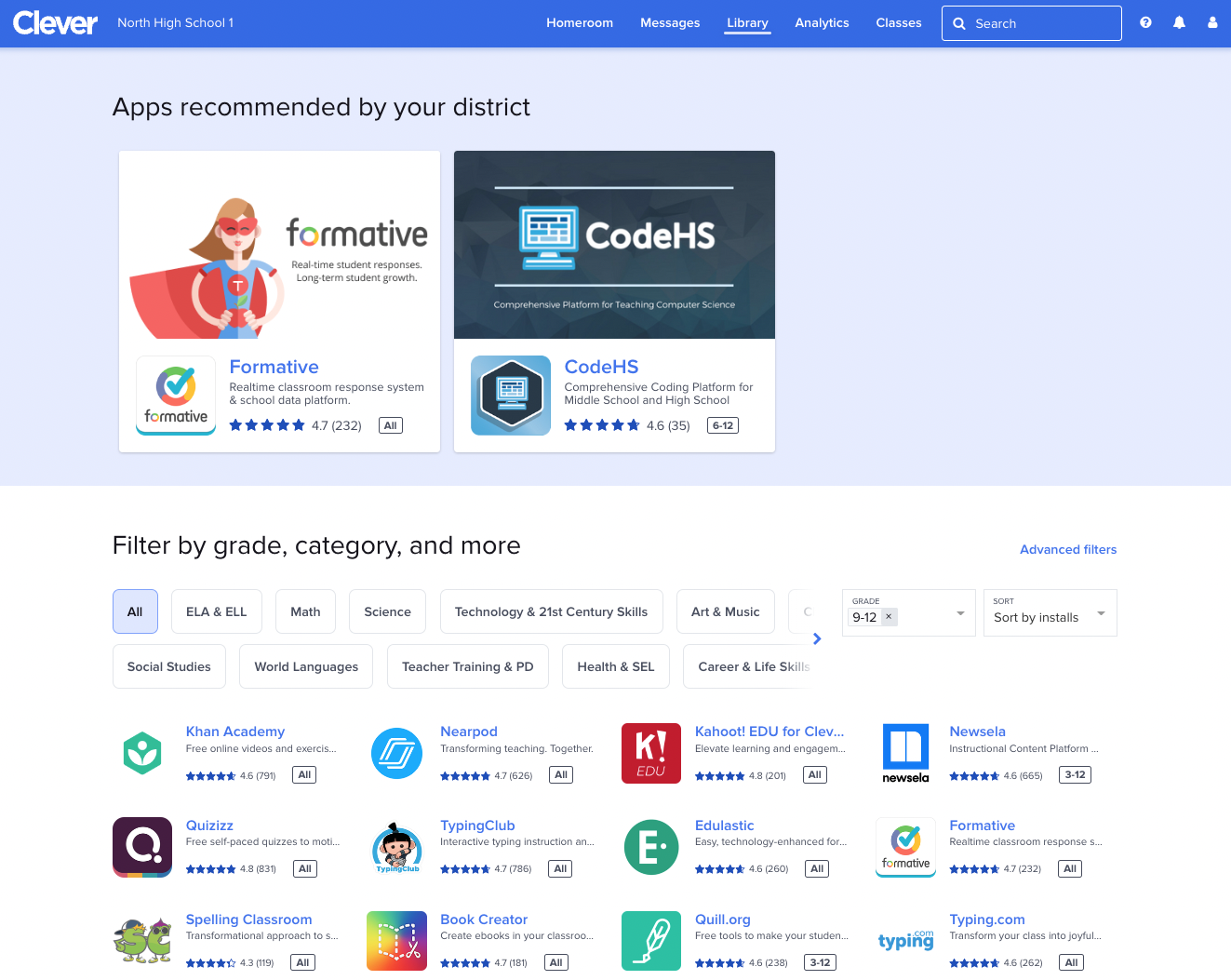Click the right arrow to show more categories
Screen dimensions: 1231x980
[x=816, y=638]
